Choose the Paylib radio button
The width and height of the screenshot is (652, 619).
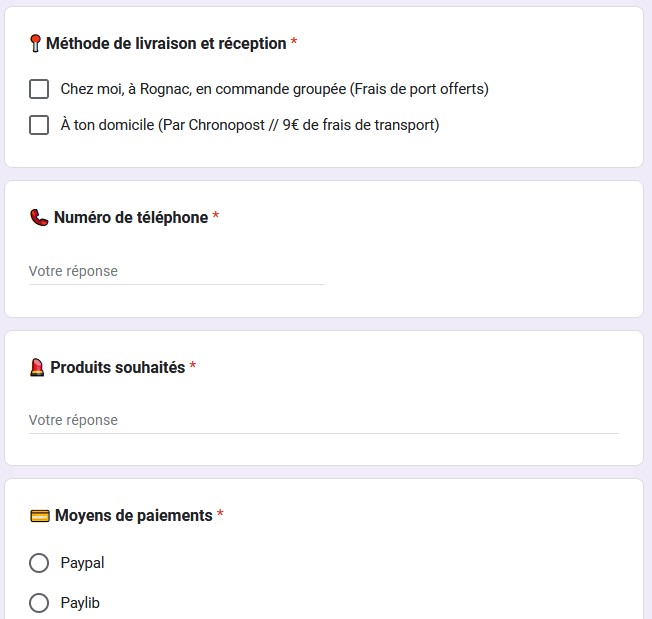[x=39, y=603]
